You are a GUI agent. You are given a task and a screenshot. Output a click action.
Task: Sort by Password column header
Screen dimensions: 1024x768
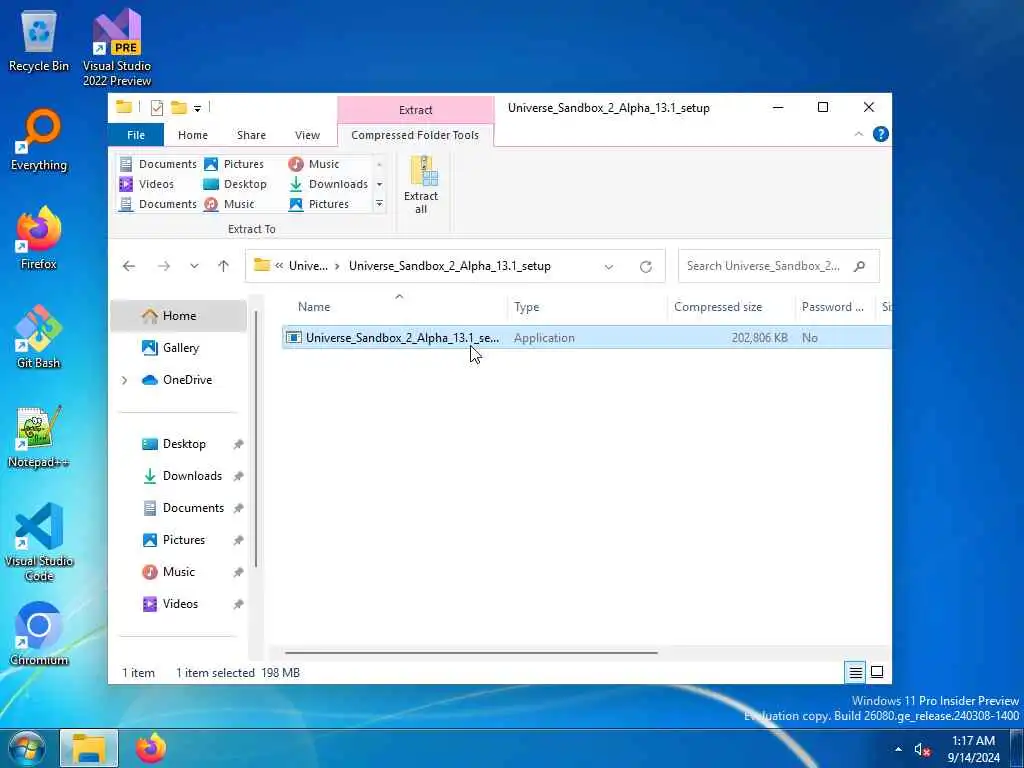click(834, 307)
